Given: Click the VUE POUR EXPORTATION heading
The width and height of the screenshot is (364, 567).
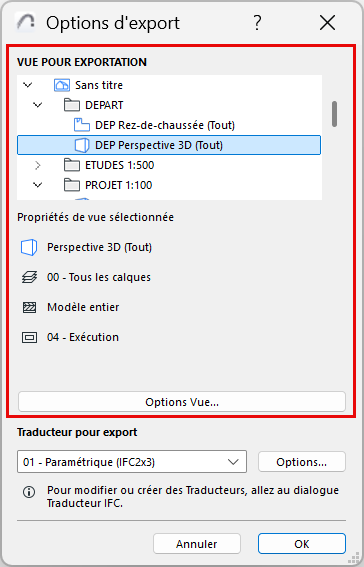Looking at the screenshot, I should (82, 62).
